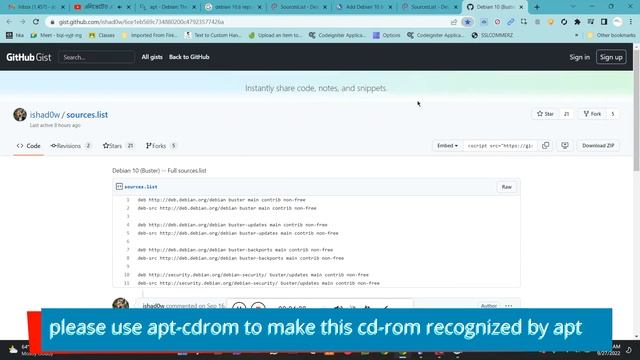Focus the gist Search field
This screenshot has width=640, height=360.
(97, 57)
